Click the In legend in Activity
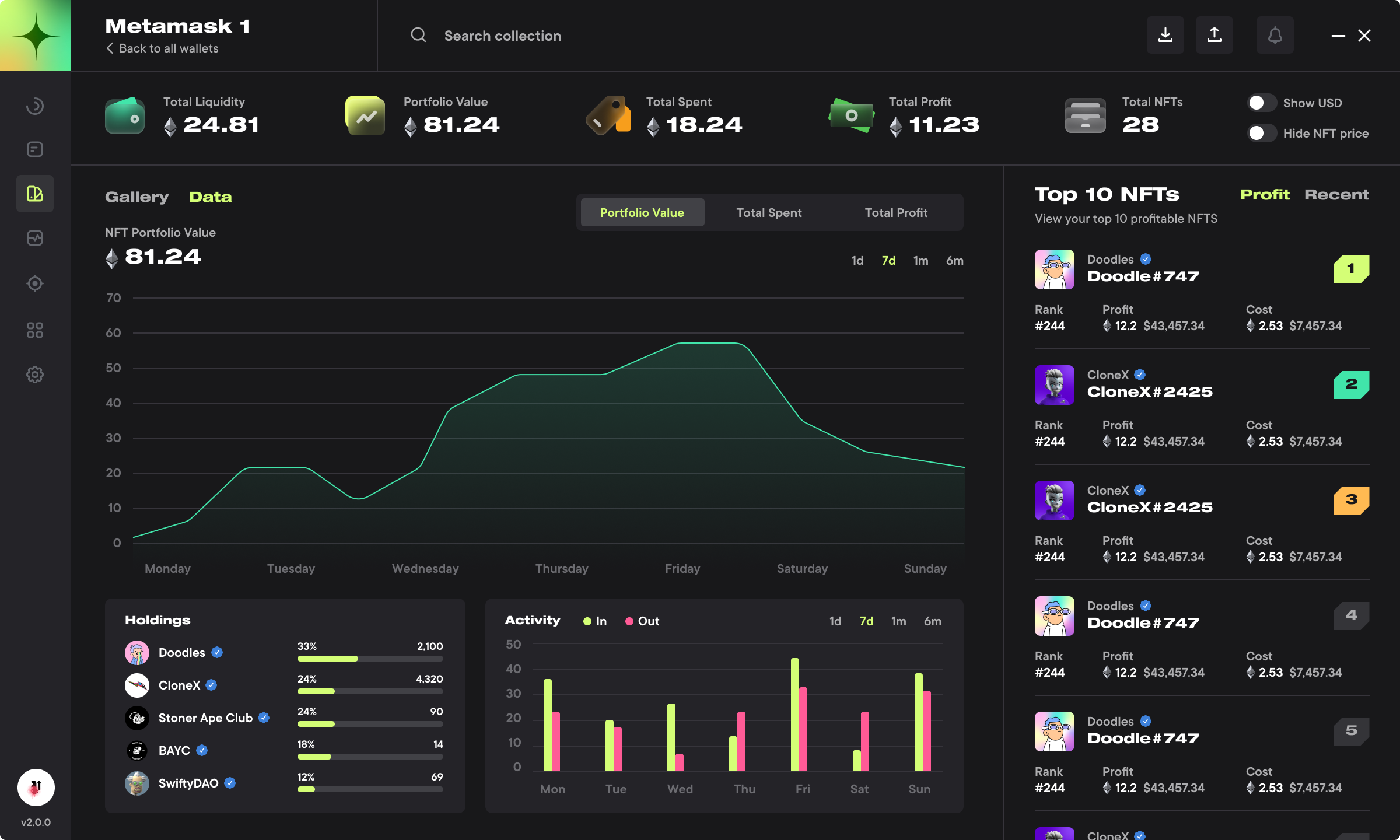Image resolution: width=1400 pixels, height=840 pixels. point(595,621)
